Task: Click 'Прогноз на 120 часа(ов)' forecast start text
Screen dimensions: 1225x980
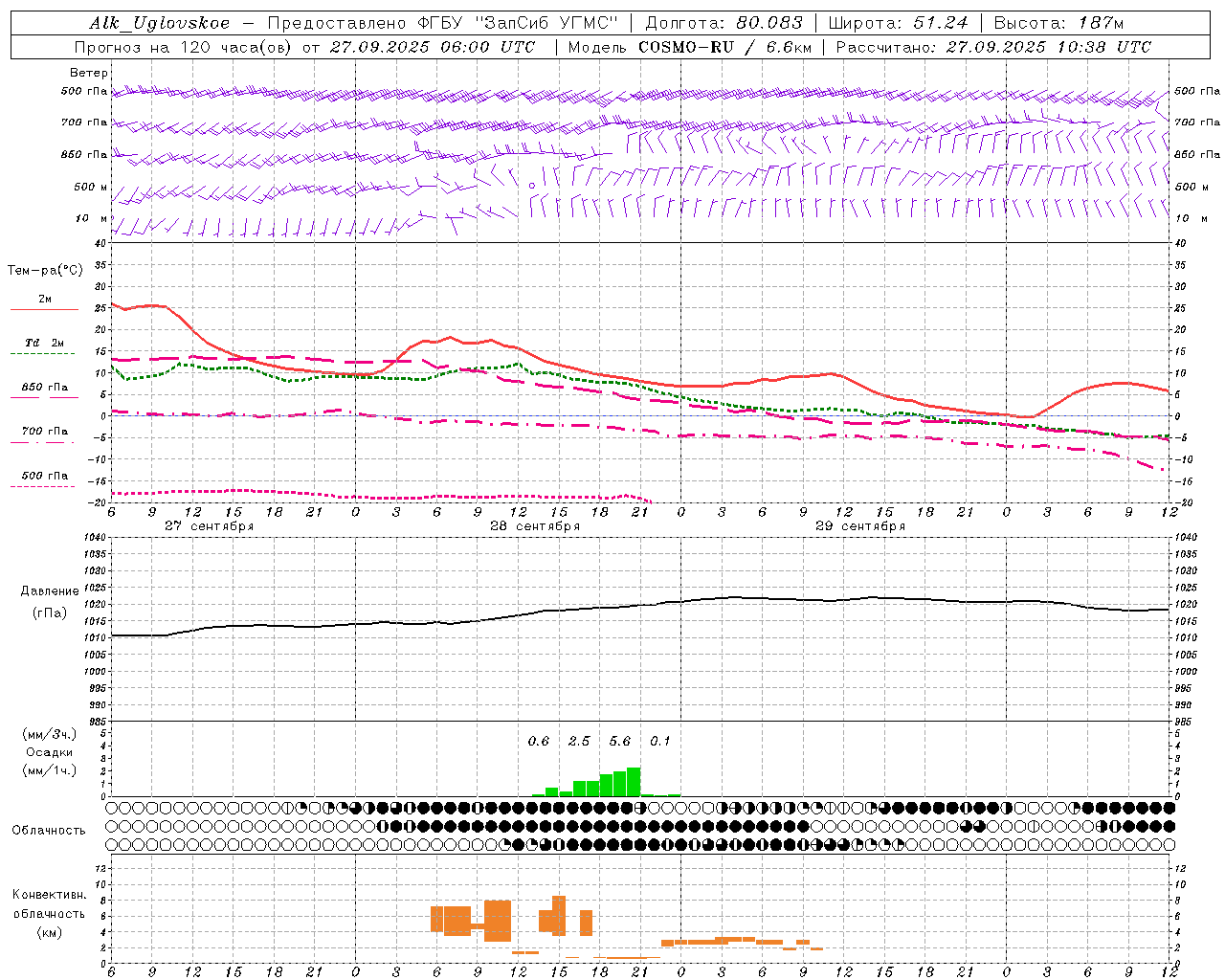Action: 184,47
